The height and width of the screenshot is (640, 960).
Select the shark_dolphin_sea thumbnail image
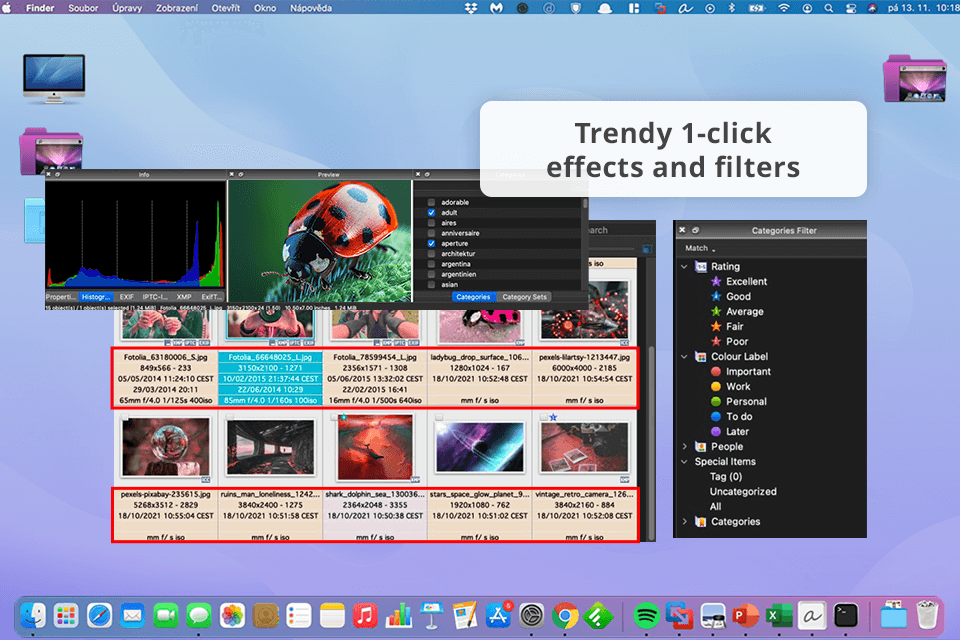(x=374, y=448)
